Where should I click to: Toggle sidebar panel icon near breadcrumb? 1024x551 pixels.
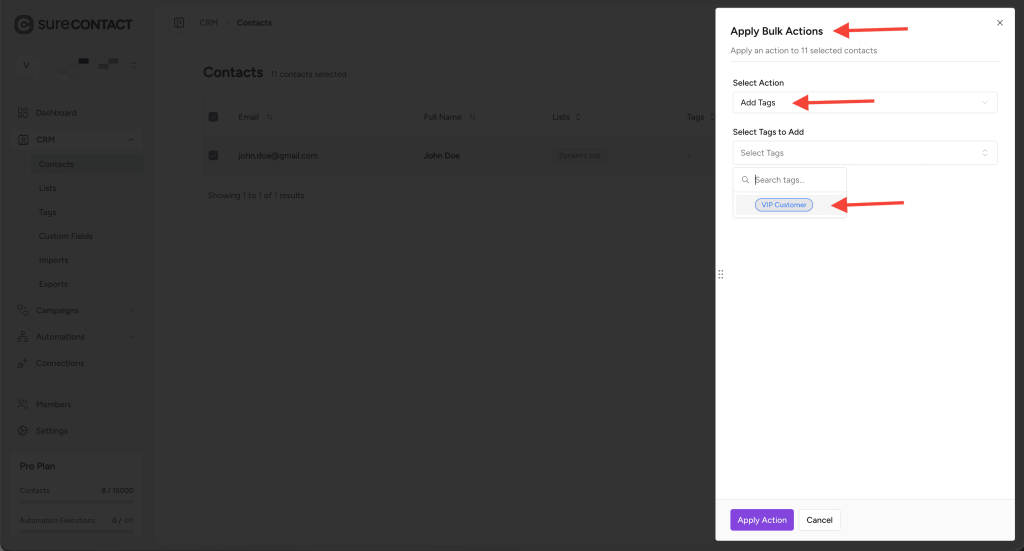pyautogui.click(x=179, y=22)
